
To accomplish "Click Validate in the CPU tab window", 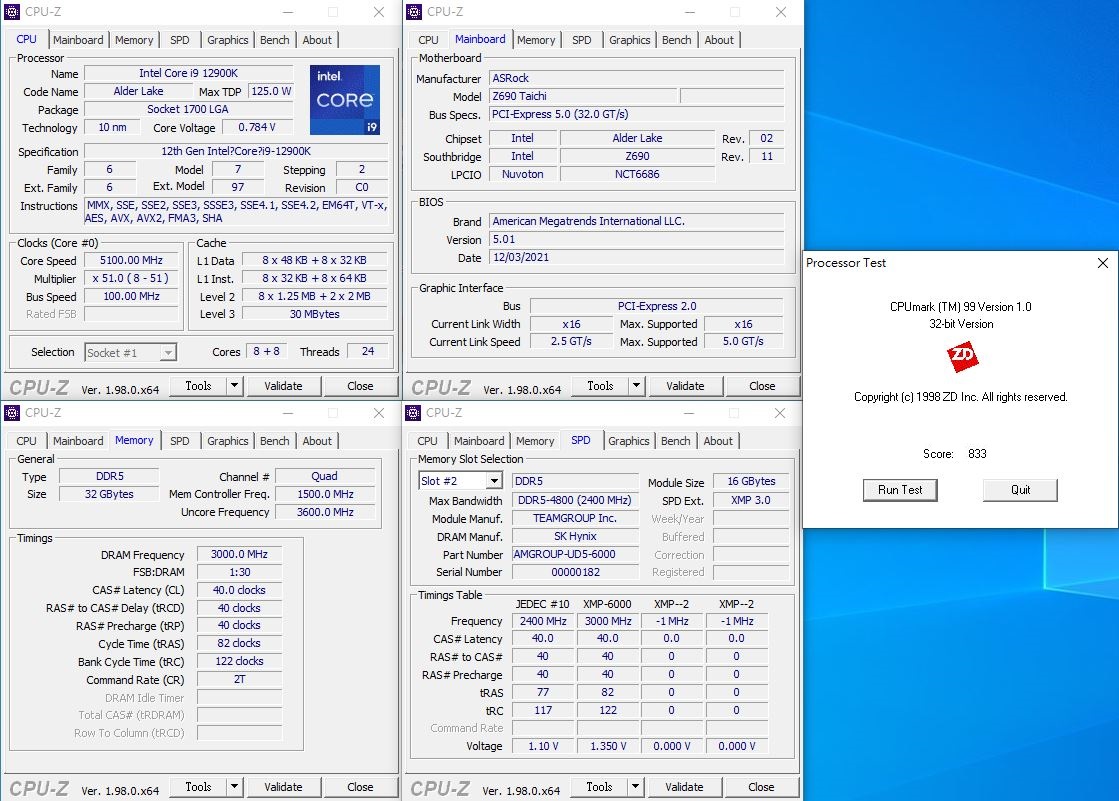I will pyautogui.click(x=283, y=386).
